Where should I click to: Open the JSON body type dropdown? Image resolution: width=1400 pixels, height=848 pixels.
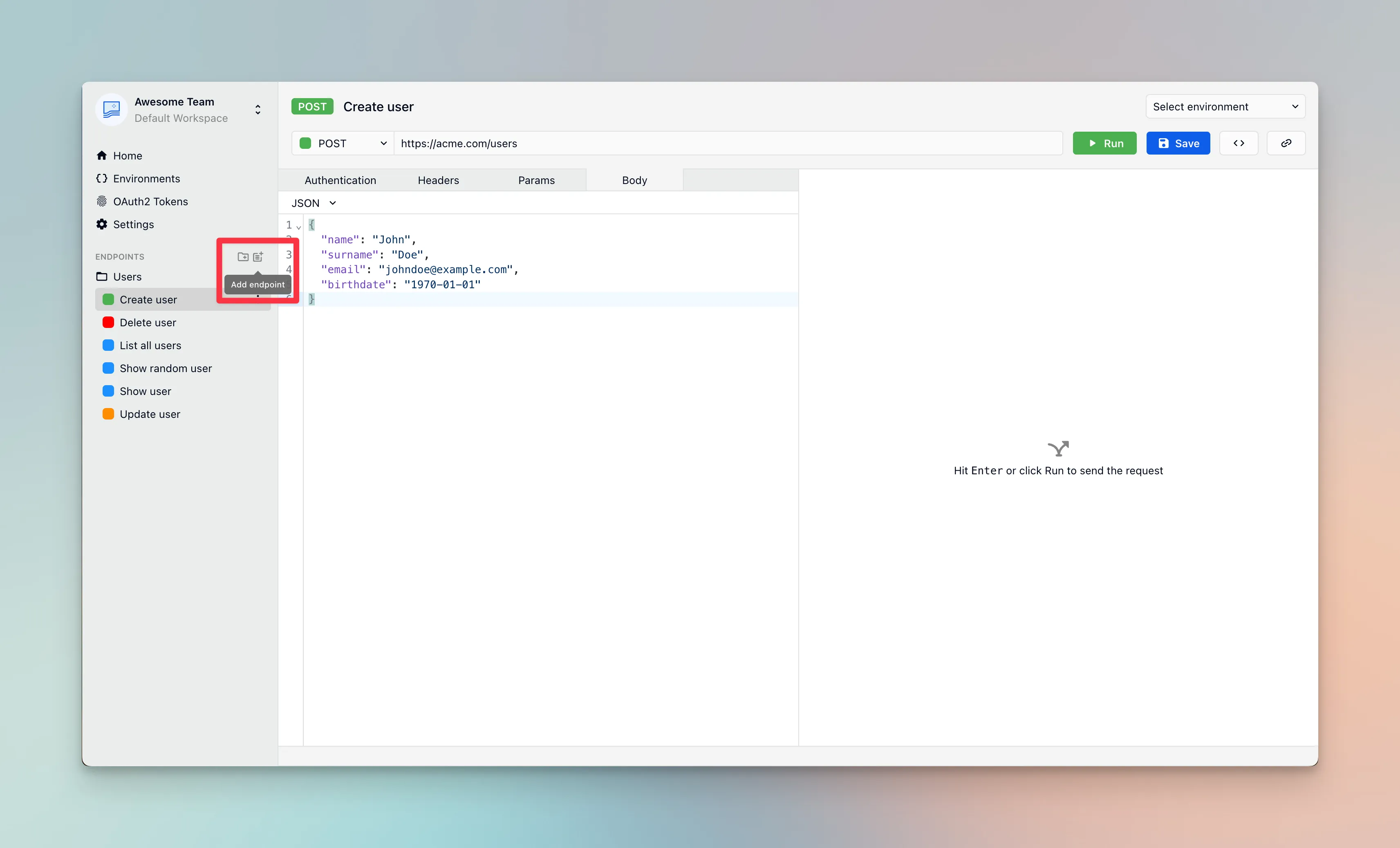click(x=314, y=203)
